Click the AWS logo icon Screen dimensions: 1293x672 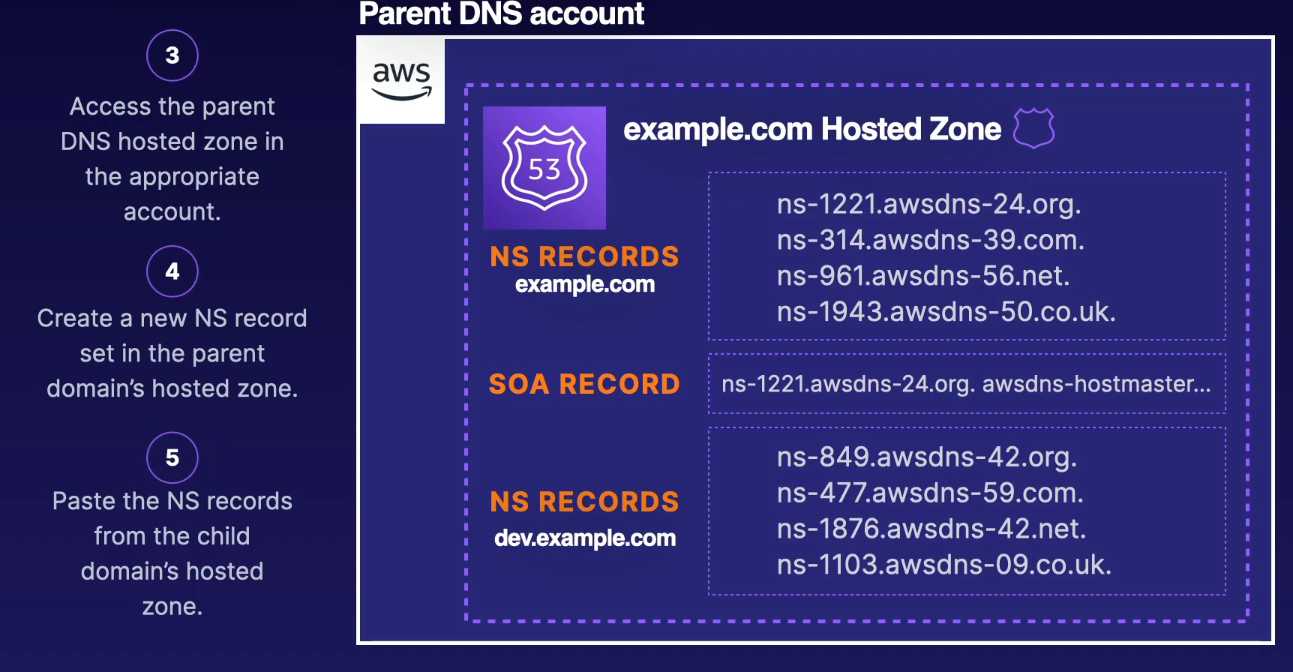pos(401,80)
